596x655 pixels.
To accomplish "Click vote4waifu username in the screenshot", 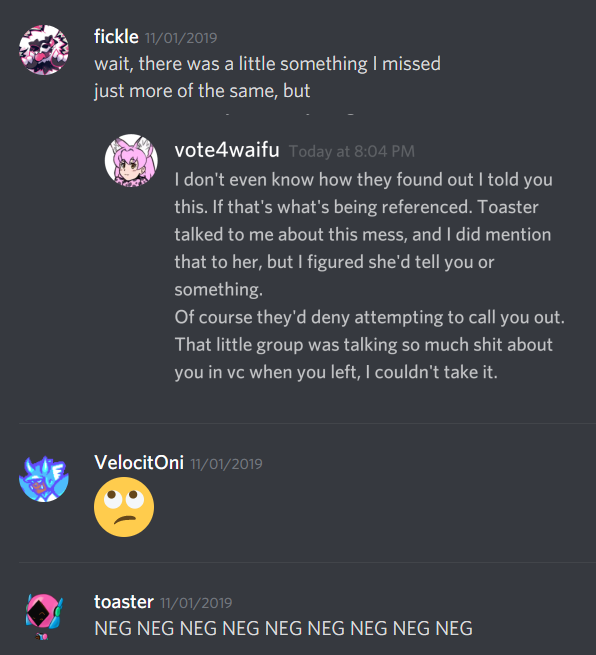I will 227,150.
